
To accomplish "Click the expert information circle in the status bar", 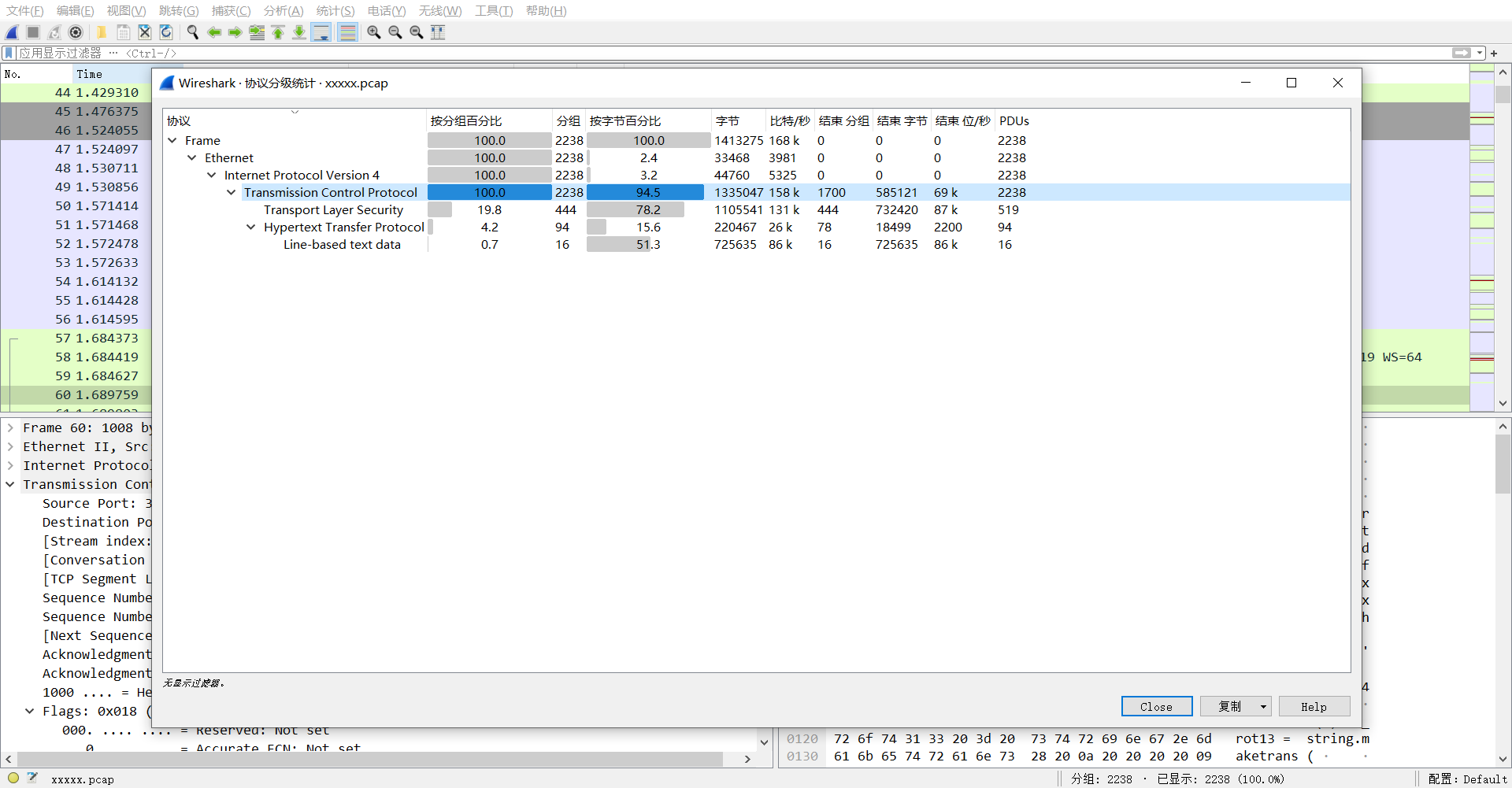I will tap(13, 778).
